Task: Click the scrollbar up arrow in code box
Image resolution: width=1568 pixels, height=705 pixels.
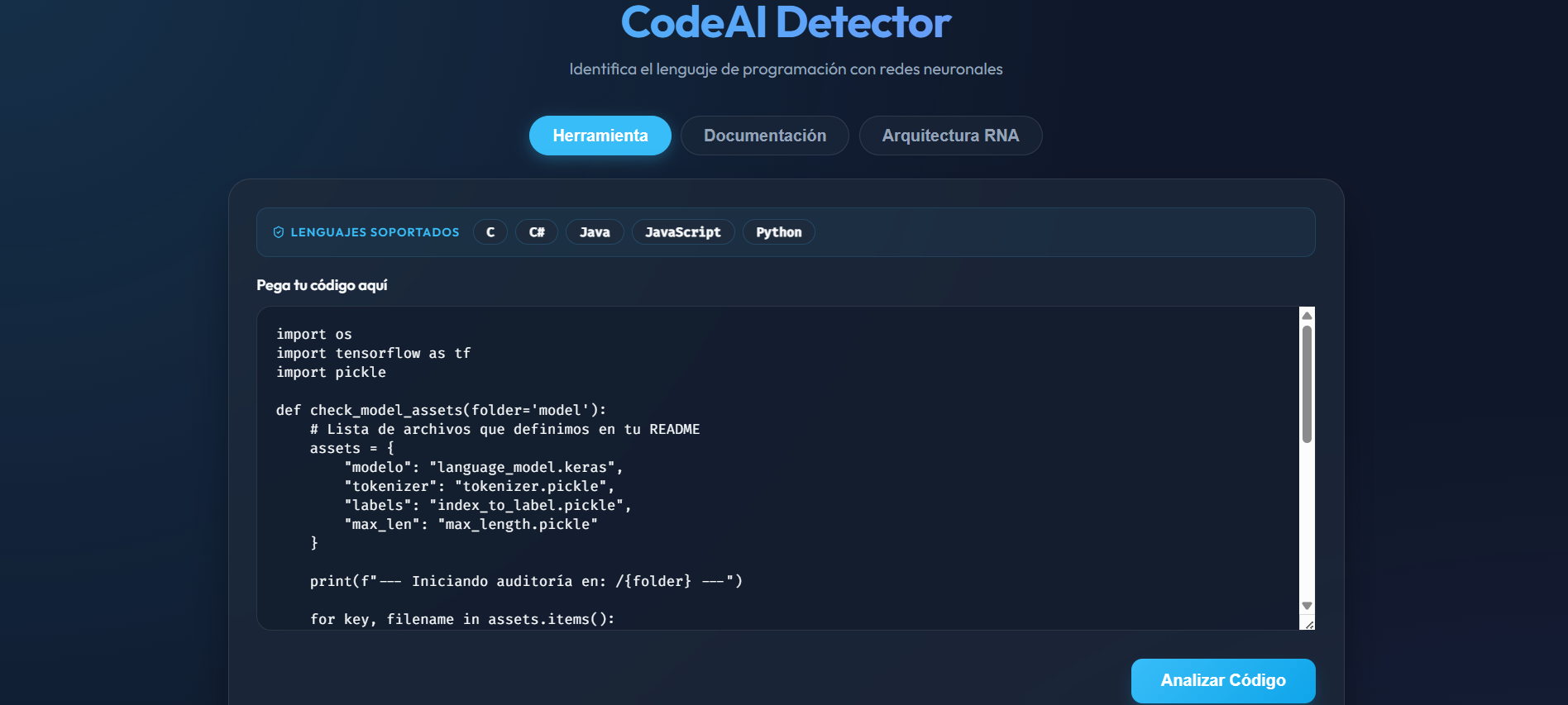Action: pyautogui.click(x=1307, y=316)
